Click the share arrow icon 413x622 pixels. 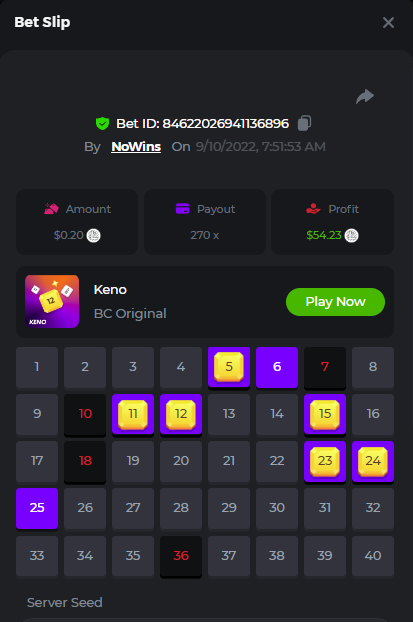pos(365,96)
